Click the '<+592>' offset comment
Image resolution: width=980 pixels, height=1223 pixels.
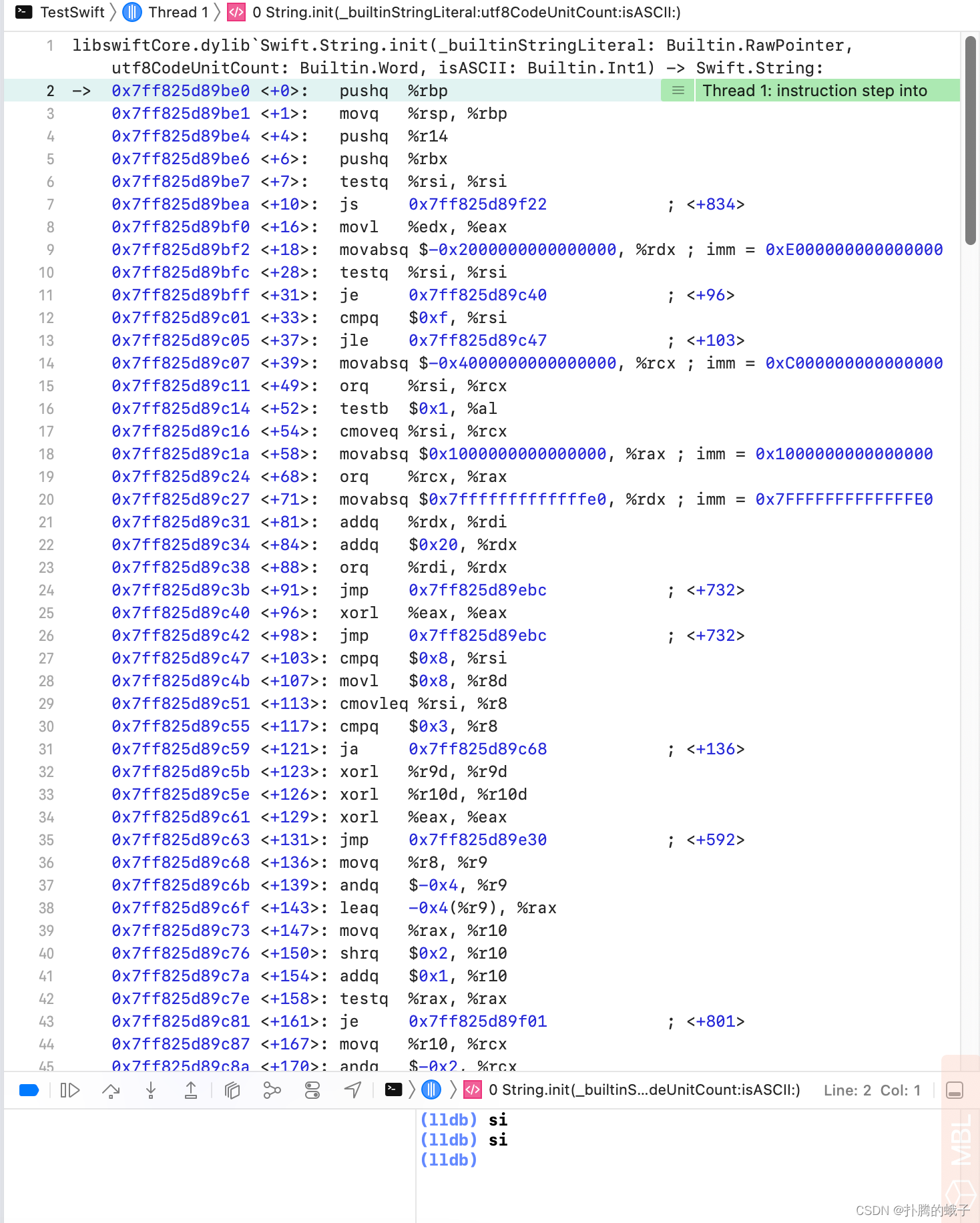coord(715,840)
